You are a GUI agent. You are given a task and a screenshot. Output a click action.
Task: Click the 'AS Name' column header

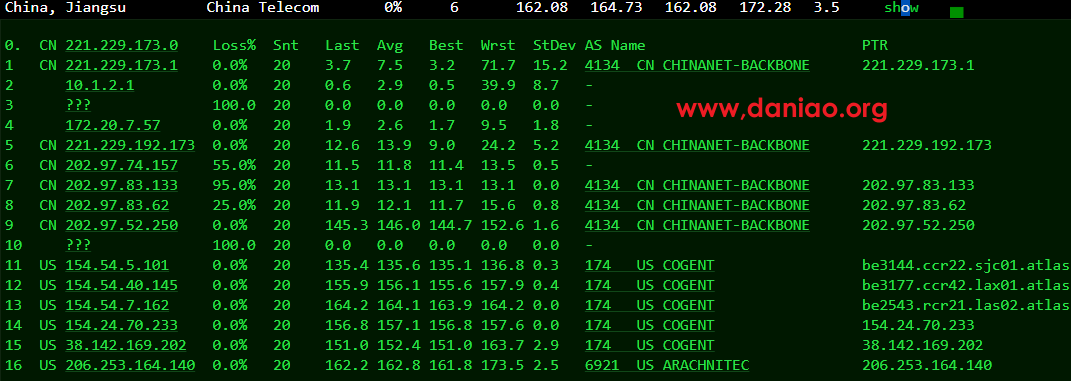coord(615,45)
